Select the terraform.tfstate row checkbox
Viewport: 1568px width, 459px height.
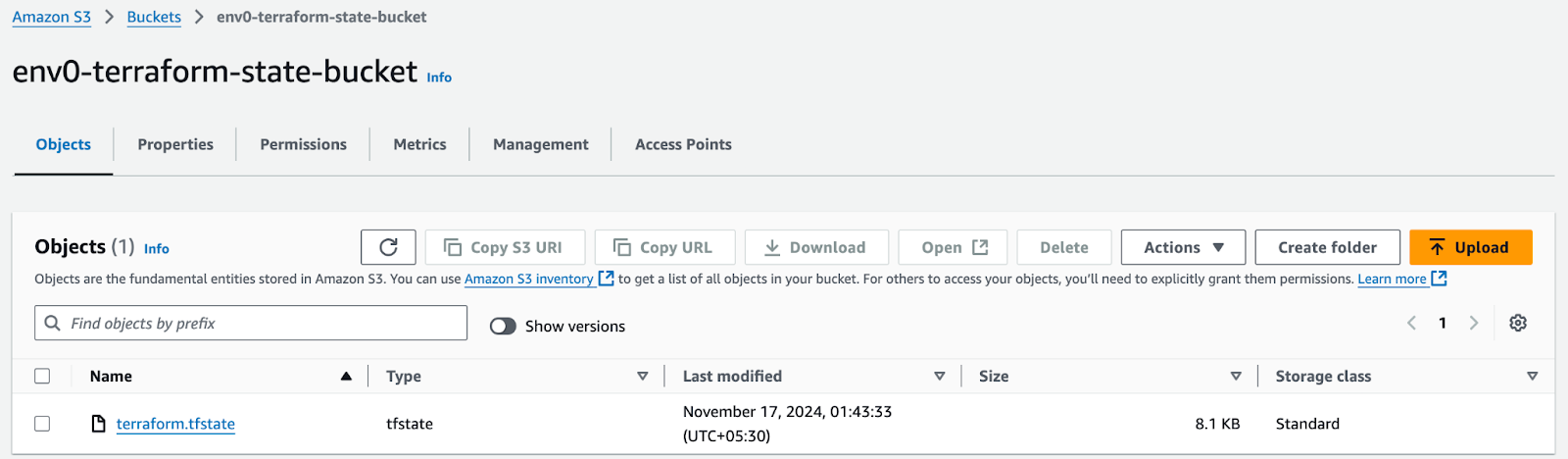point(42,424)
